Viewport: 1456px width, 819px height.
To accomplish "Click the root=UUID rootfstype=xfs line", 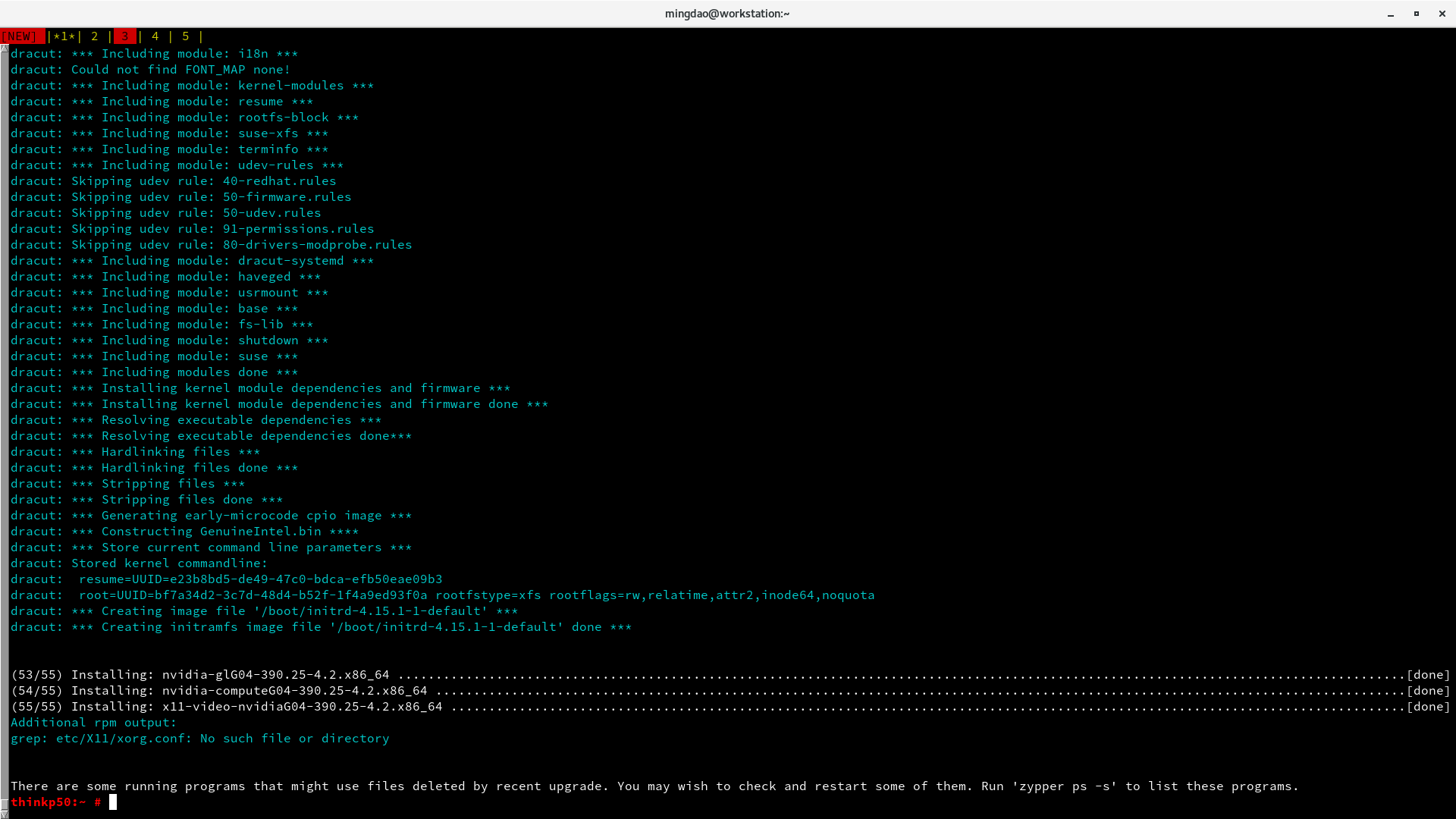I will [443, 595].
